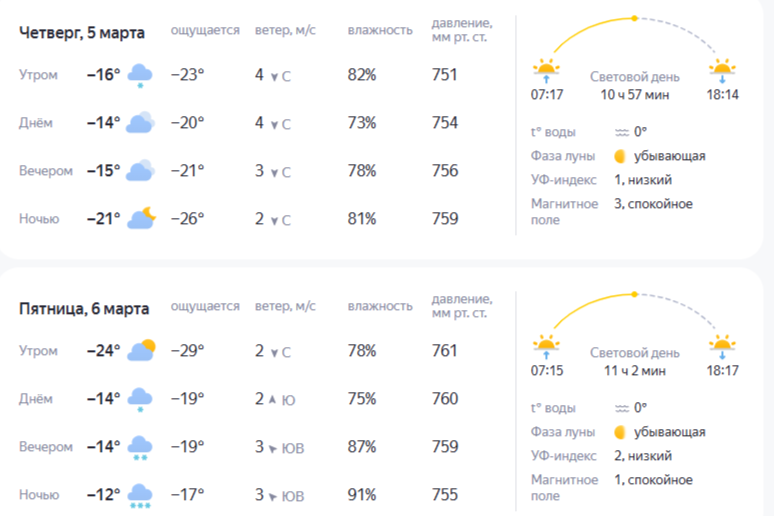This screenshot has width=774, height=516.
Task: Click Thursday waning moon phase icon
Action: [x=621, y=156]
